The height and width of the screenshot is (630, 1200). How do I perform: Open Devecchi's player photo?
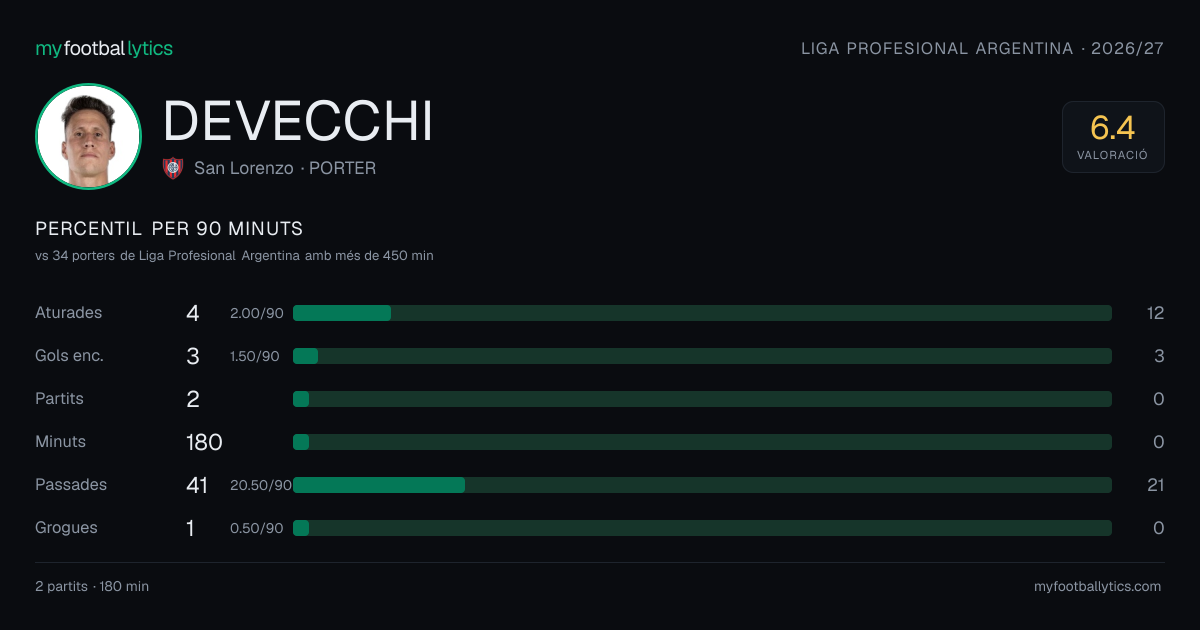click(x=88, y=136)
